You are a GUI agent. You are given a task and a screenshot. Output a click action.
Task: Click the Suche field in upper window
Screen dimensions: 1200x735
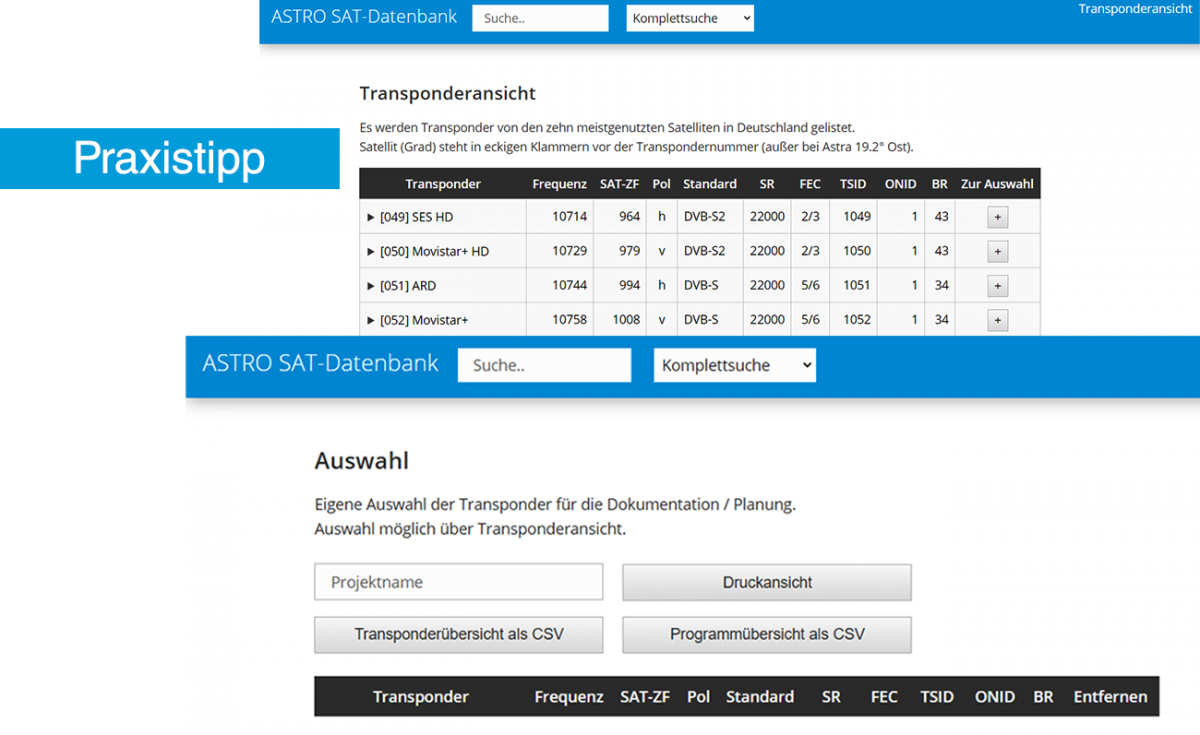click(x=540, y=18)
